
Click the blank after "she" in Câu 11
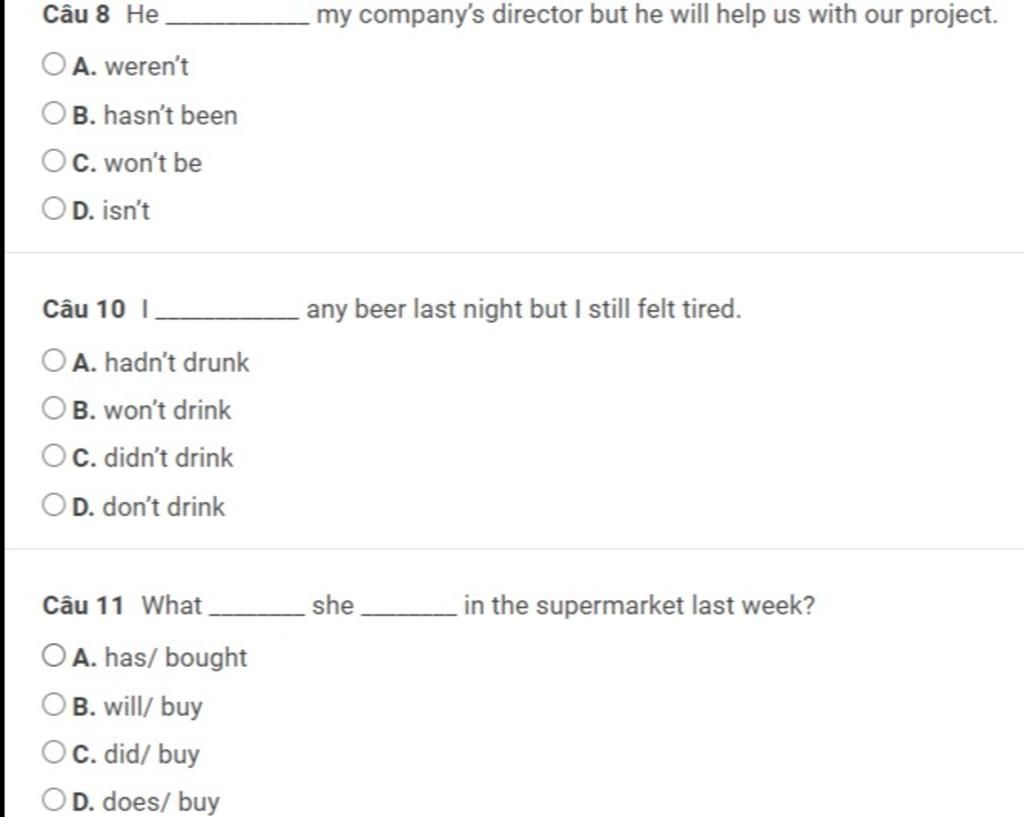[x=414, y=609]
